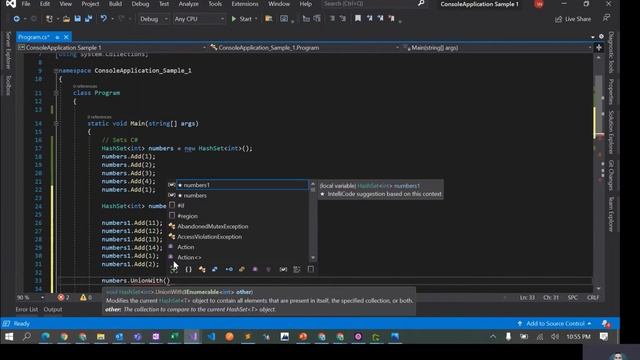Image resolution: width=640 pixels, height=360 pixels.
Task: Open the Debug menu
Action: click(x=140, y=4)
